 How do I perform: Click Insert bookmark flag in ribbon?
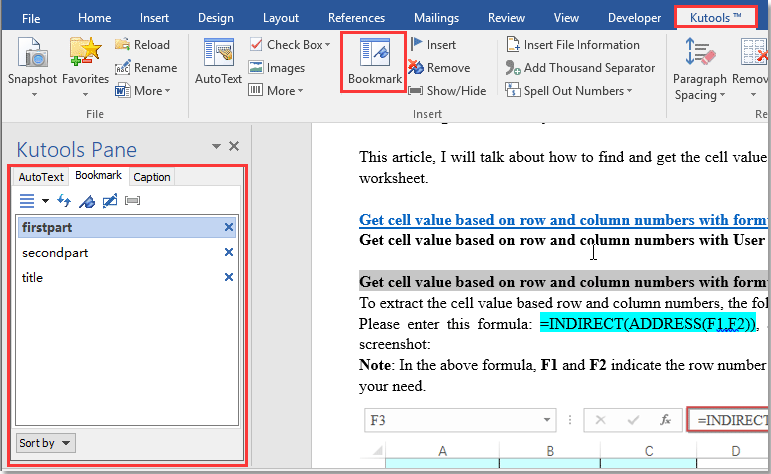(433, 45)
